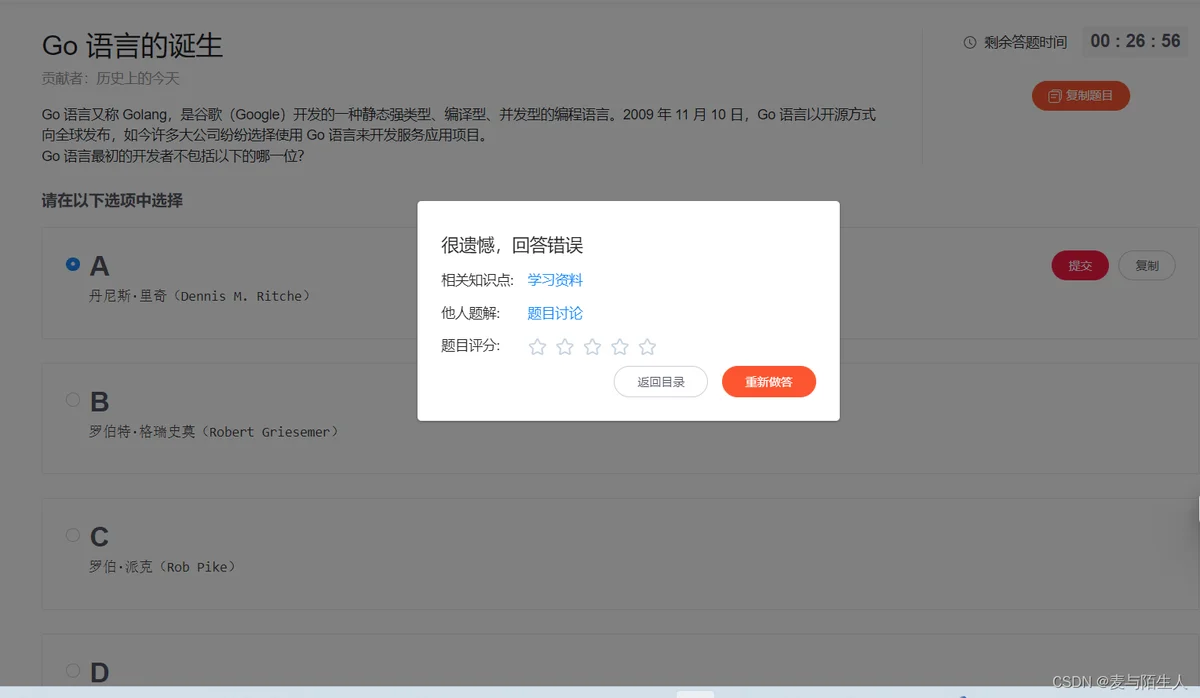Click the 返回目录 button
1200x698 pixels.
pyautogui.click(x=661, y=382)
